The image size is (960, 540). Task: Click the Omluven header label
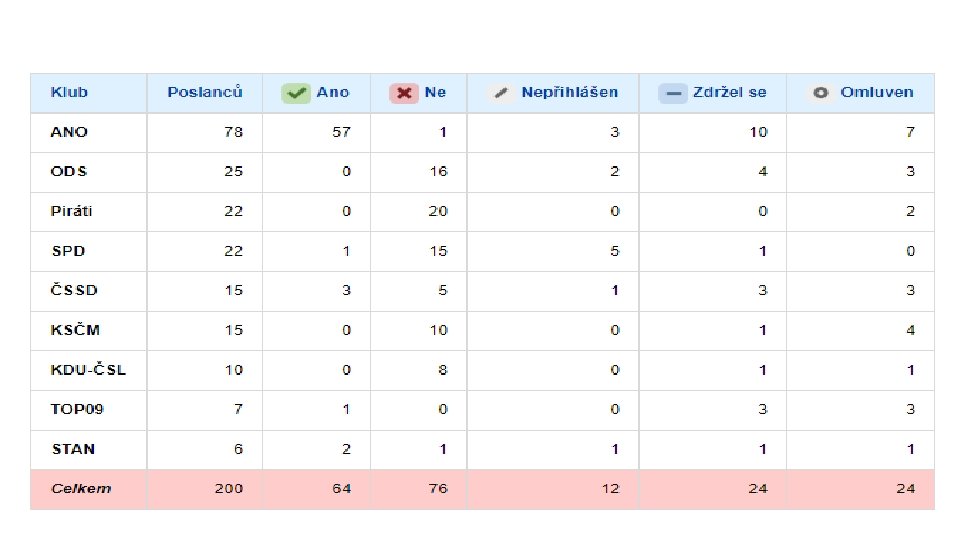point(876,92)
